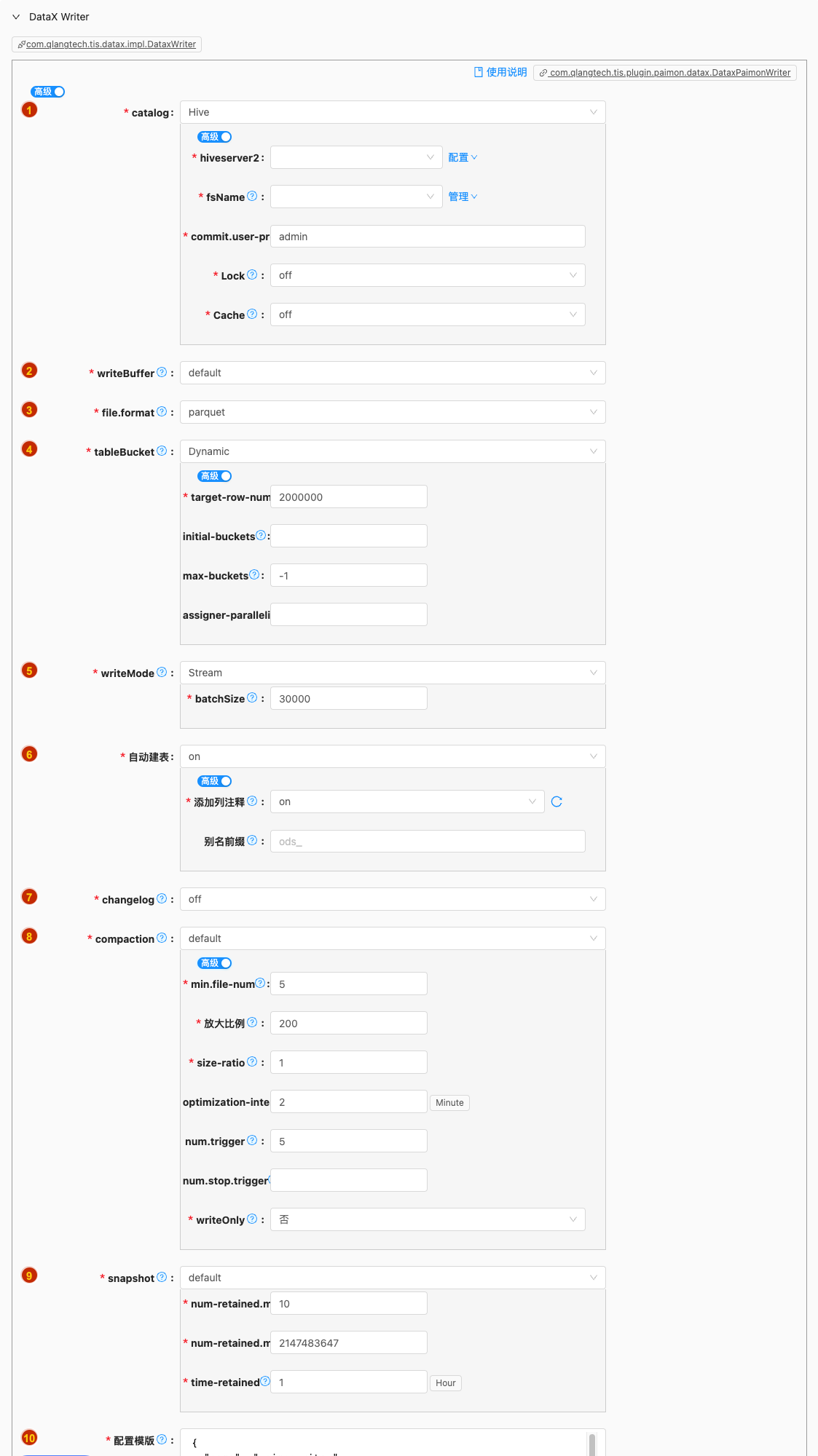818x1456 pixels.
Task: Open the 管理 menu beside fsName
Action: [x=463, y=197]
